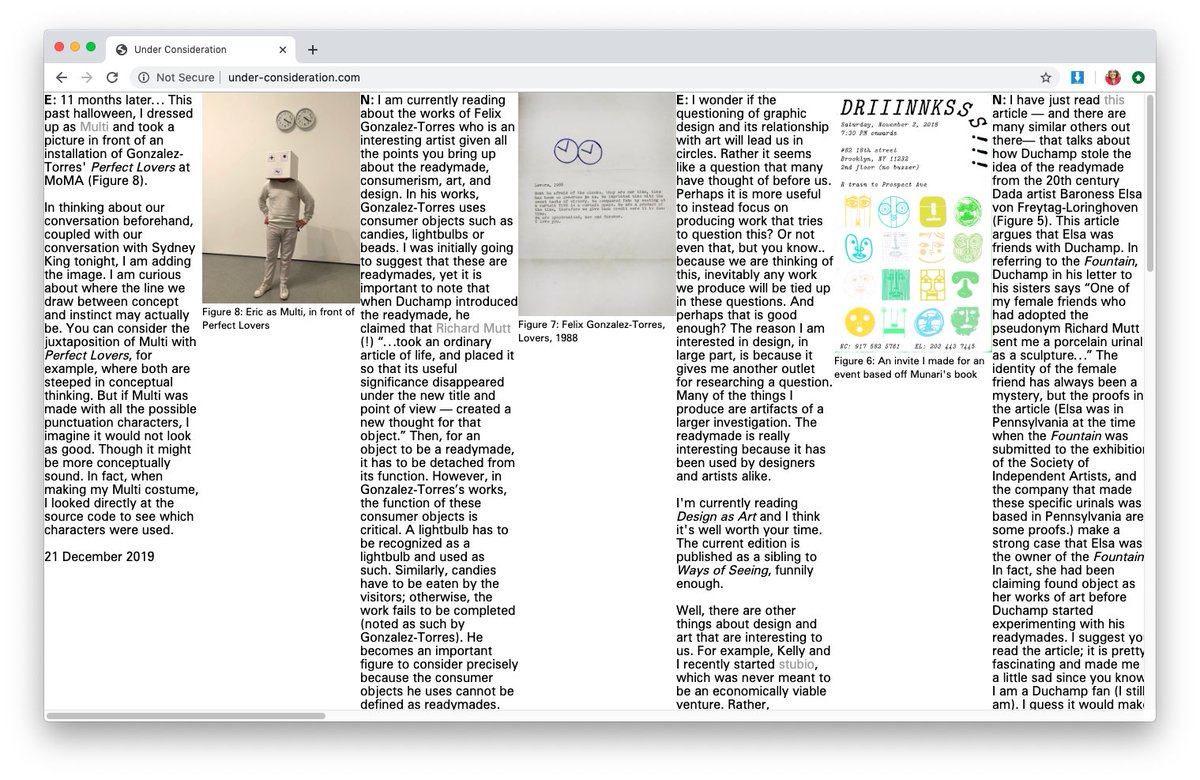1200x780 pixels.
Task: Close the window with red button
Action: point(59,47)
